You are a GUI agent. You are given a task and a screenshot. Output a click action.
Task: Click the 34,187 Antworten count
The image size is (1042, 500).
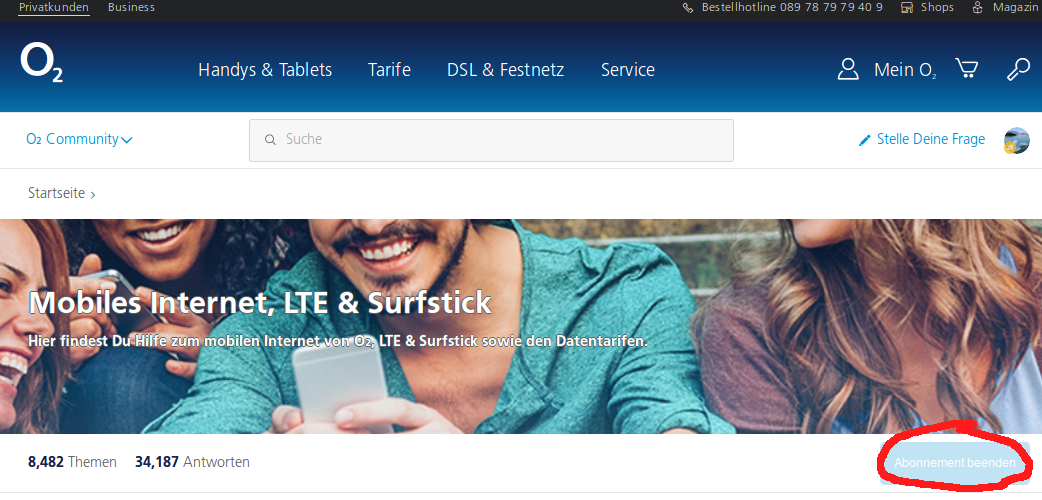[x=193, y=461]
